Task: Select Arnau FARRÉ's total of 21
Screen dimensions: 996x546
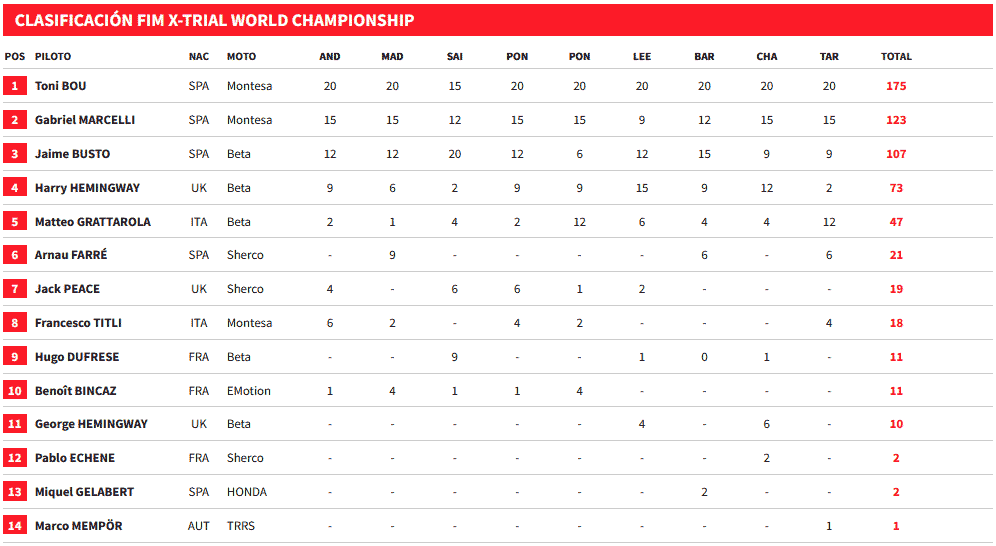Action: click(x=896, y=255)
